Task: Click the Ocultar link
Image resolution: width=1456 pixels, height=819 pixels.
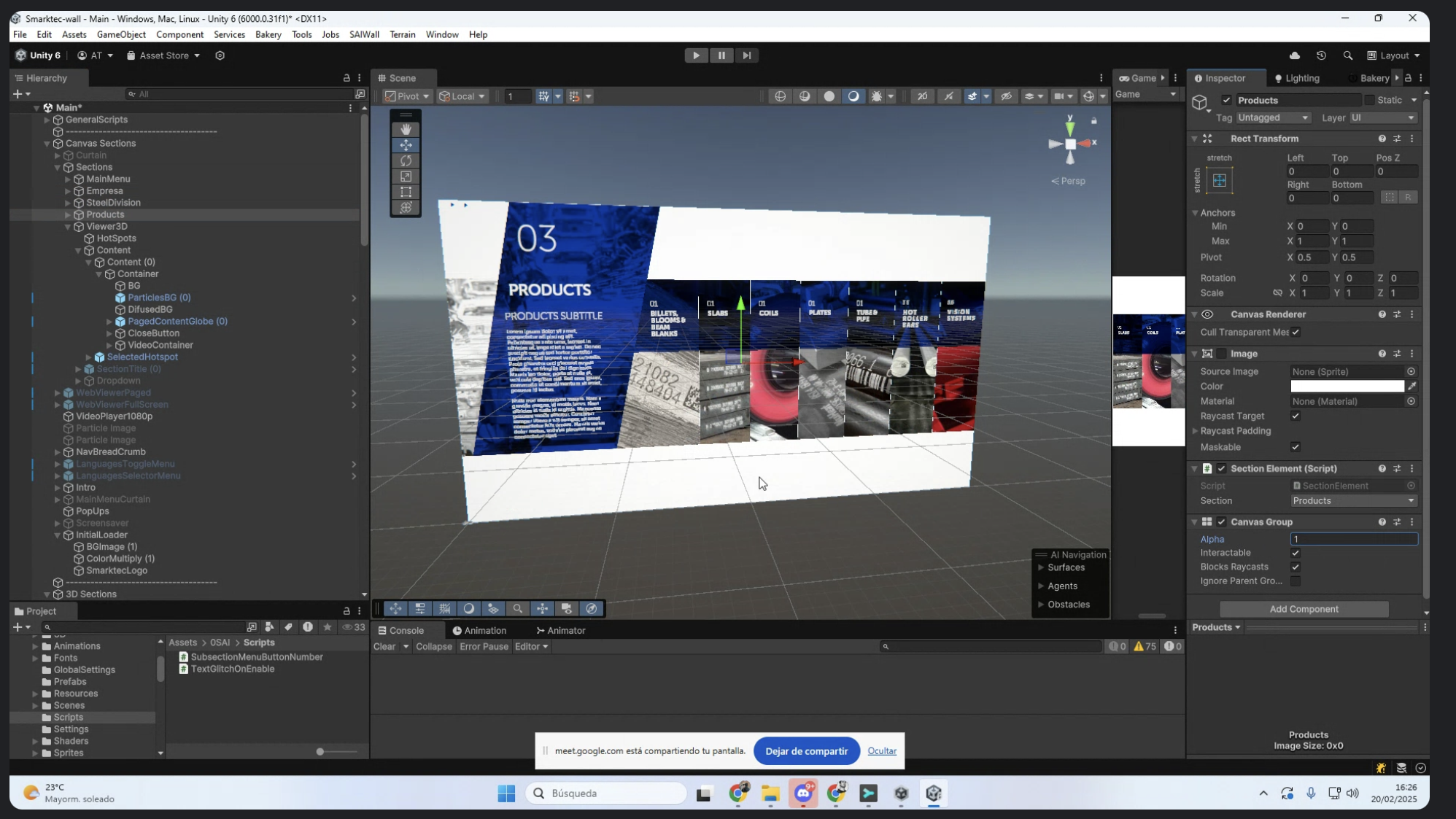Action: [882, 751]
